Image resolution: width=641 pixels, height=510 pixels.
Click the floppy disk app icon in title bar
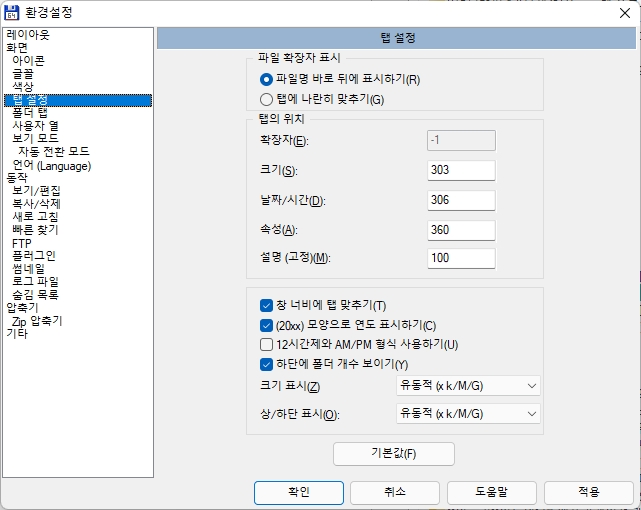point(11,13)
